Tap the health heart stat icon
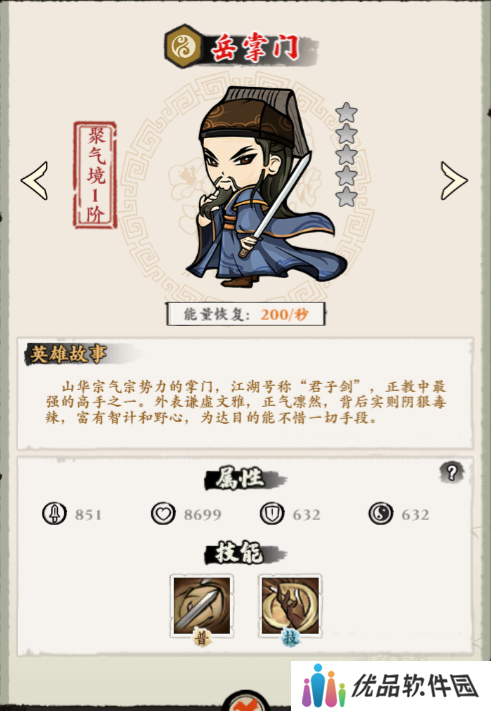Image resolution: width=491 pixels, height=711 pixels. click(x=163, y=514)
